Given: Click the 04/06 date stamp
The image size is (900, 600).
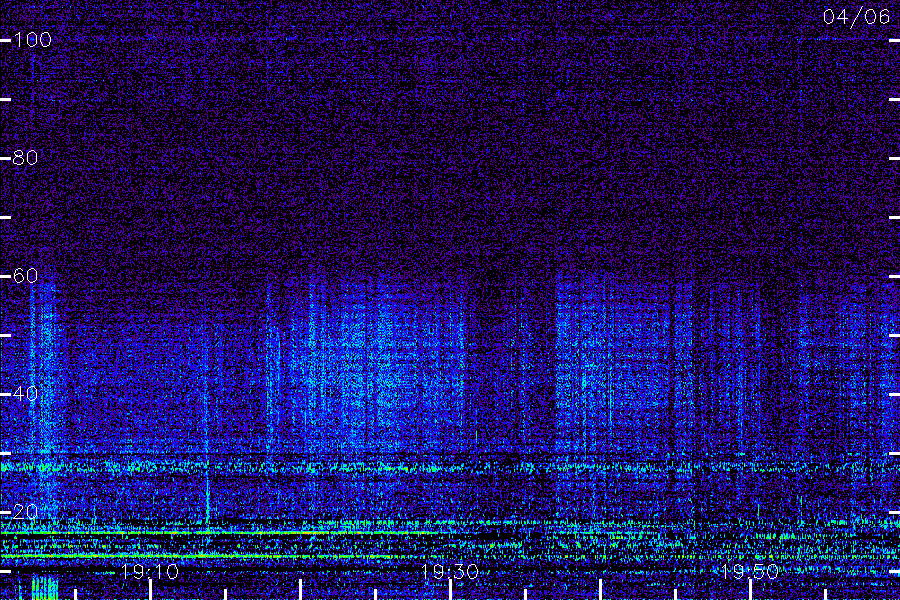Looking at the screenshot, I should coord(856,17).
